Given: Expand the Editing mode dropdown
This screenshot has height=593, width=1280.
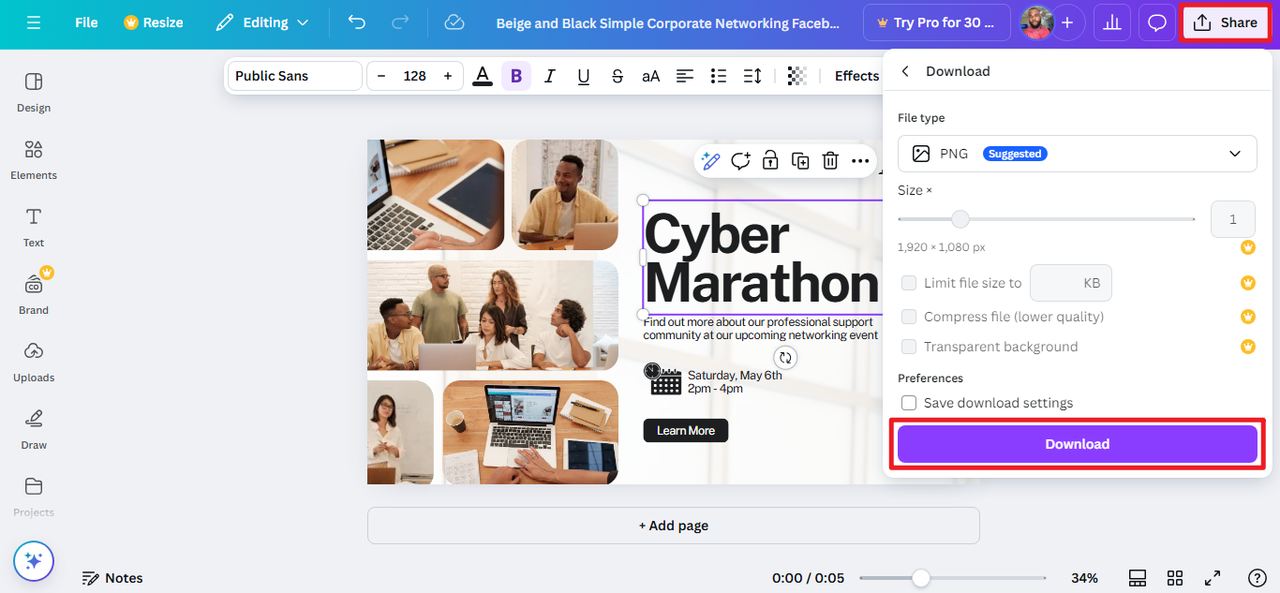Looking at the screenshot, I should (262, 22).
